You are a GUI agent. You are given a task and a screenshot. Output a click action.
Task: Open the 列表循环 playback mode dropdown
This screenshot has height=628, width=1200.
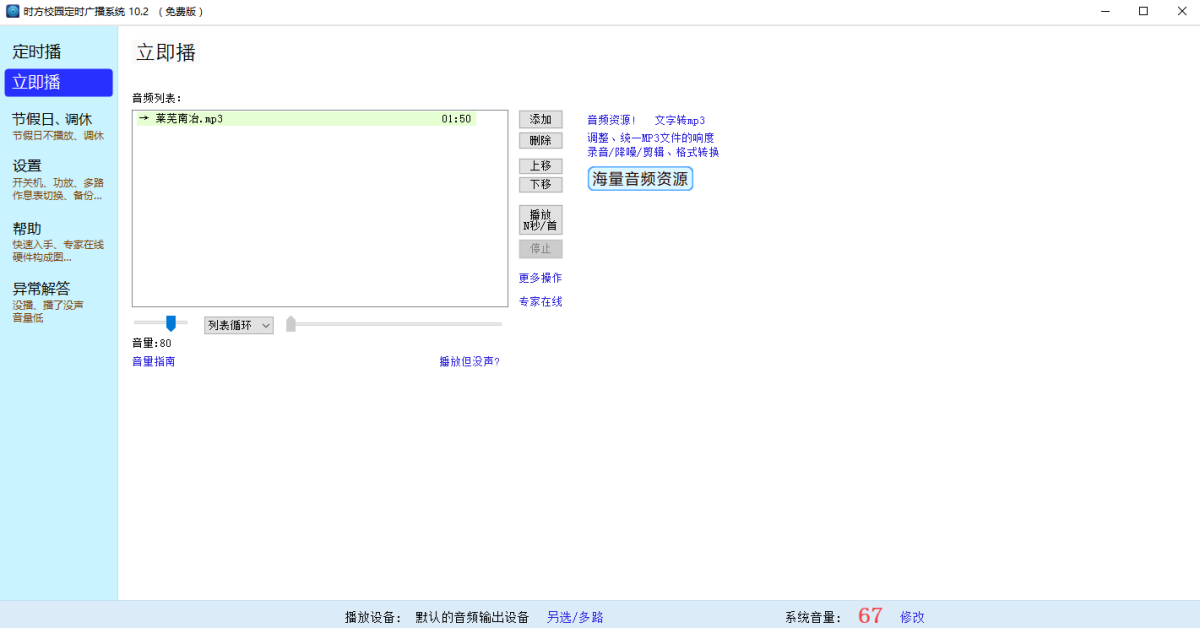pyautogui.click(x=238, y=324)
